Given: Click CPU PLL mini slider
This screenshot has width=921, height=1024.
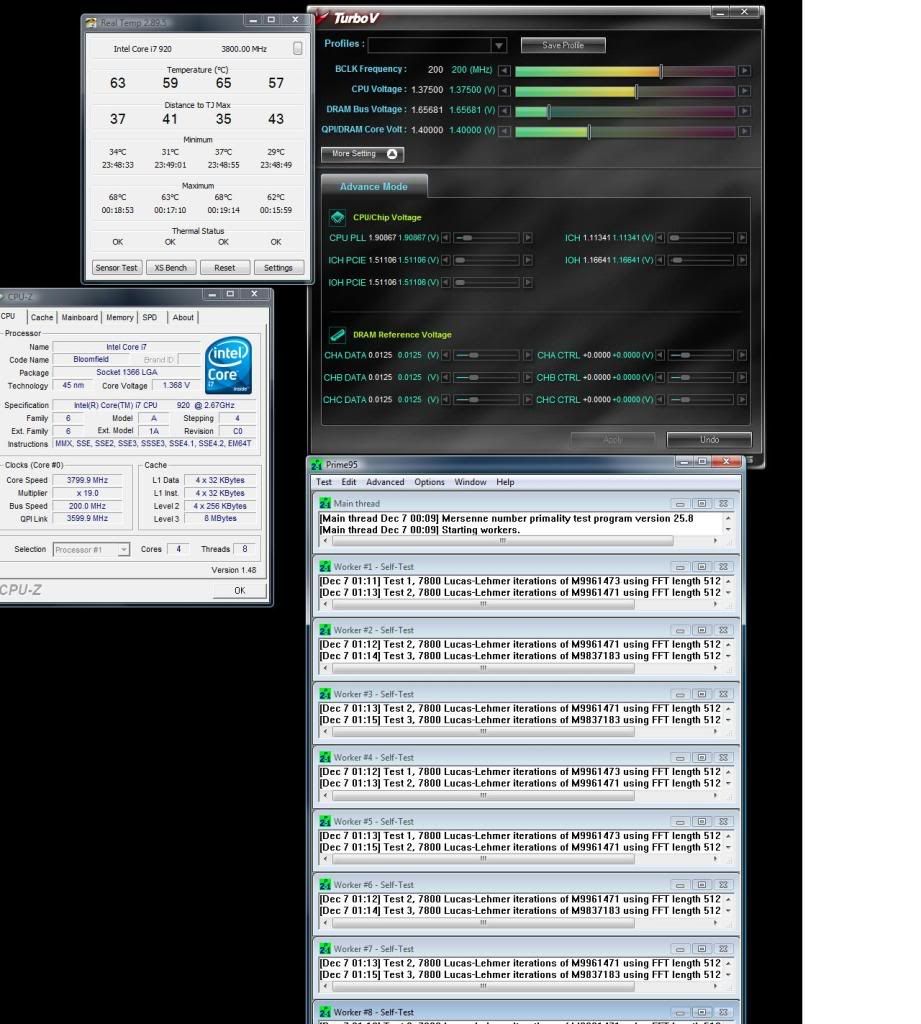Looking at the screenshot, I should pos(487,238).
